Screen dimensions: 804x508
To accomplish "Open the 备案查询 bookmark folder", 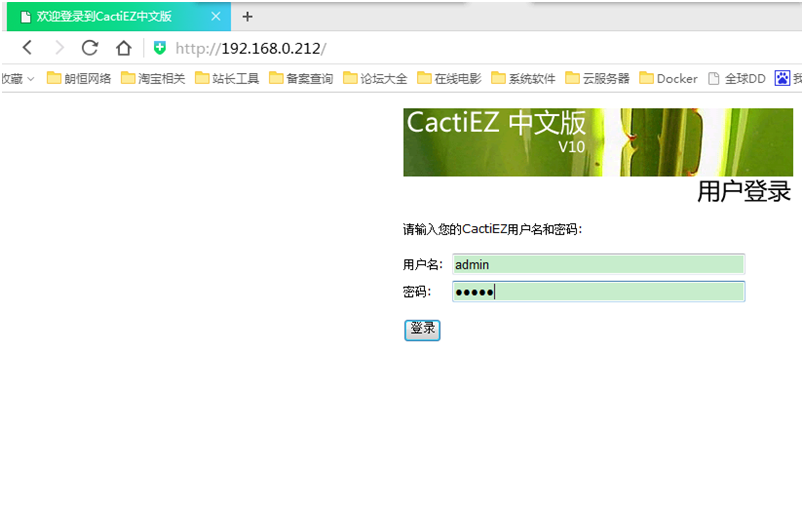I will [x=301, y=78].
